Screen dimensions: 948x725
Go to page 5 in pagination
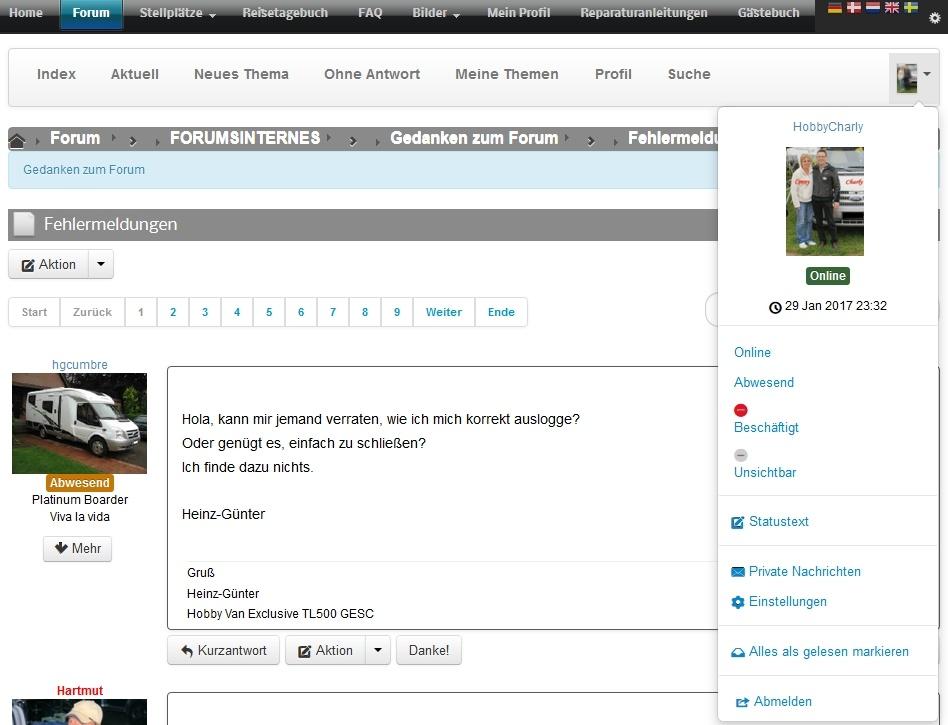(x=269, y=312)
